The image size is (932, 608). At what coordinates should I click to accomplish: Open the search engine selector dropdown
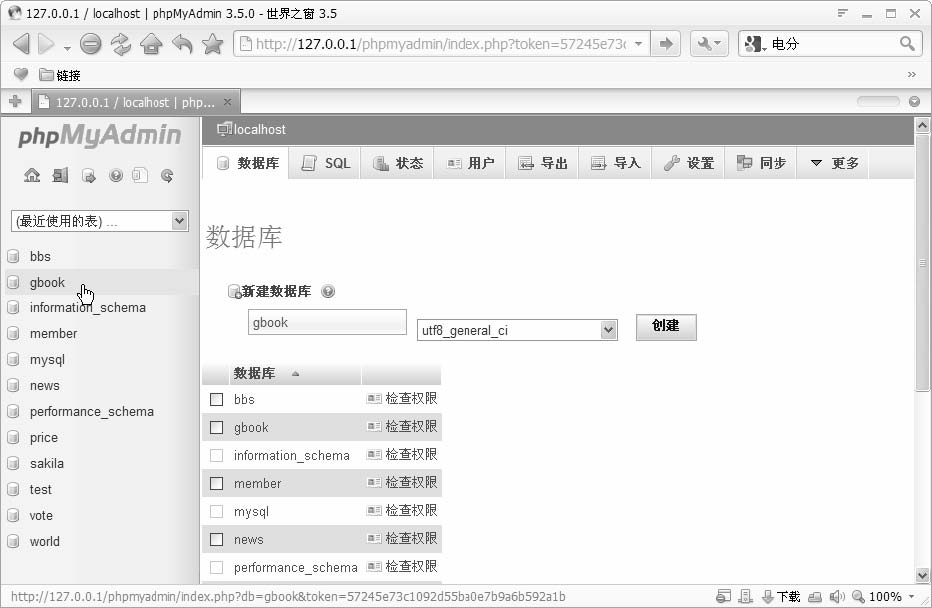coord(755,43)
